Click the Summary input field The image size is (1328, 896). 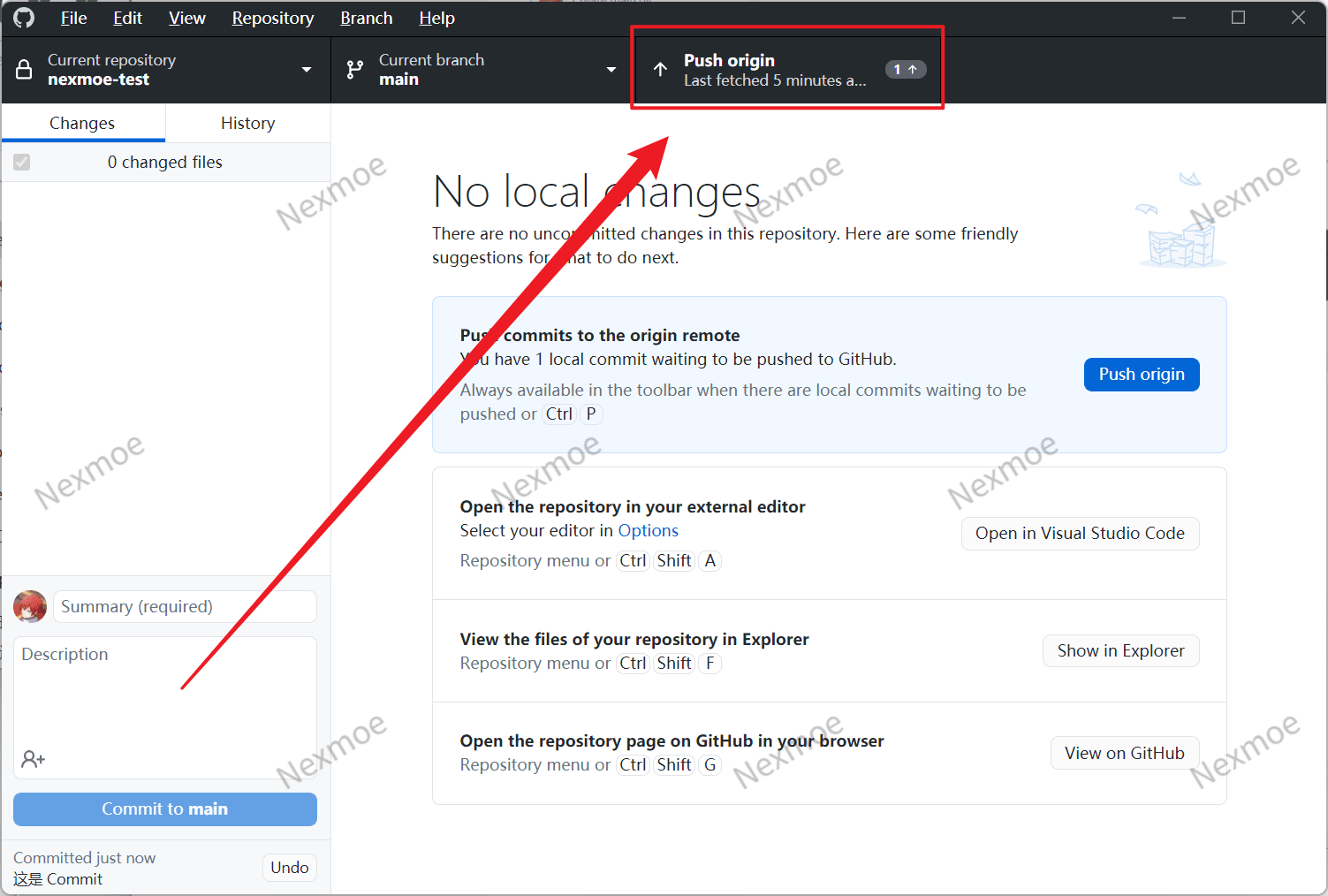(x=185, y=607)
